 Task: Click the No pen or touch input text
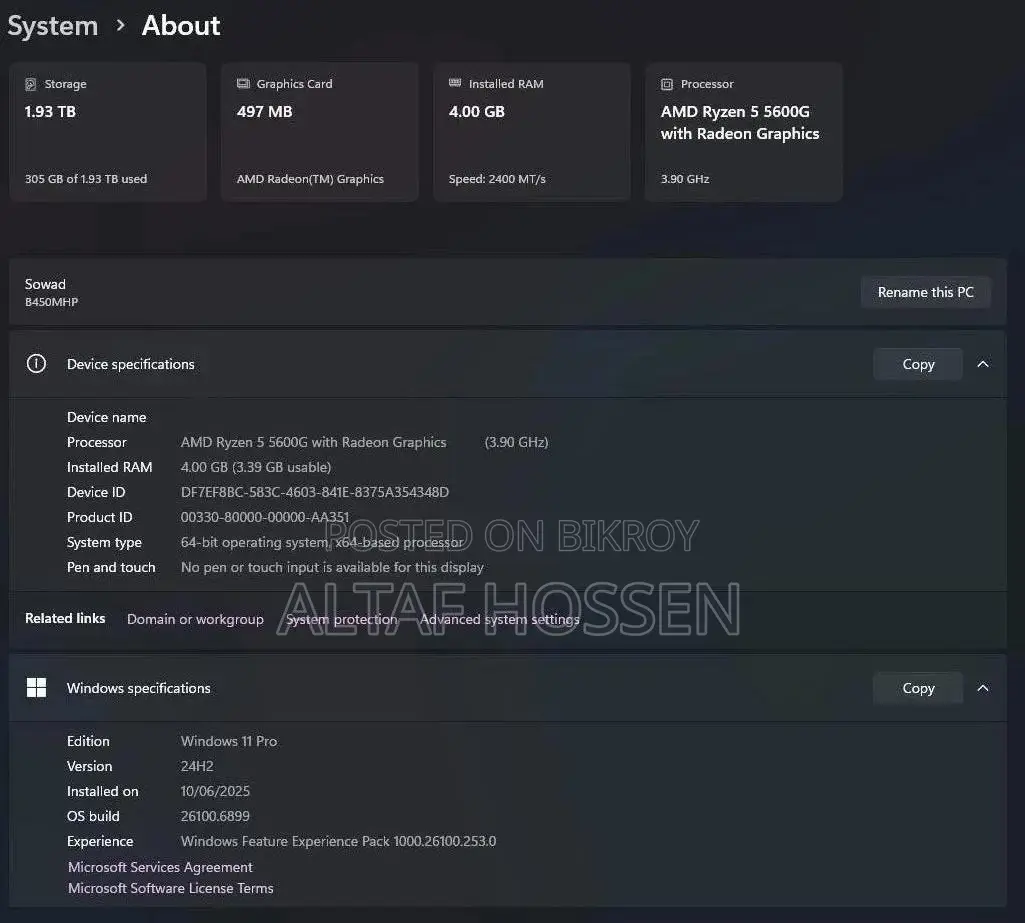click(332, 567)
